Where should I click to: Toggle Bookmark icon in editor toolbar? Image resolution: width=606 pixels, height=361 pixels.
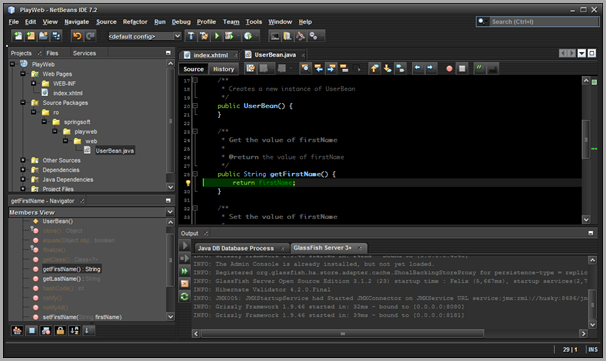[400, 68]
